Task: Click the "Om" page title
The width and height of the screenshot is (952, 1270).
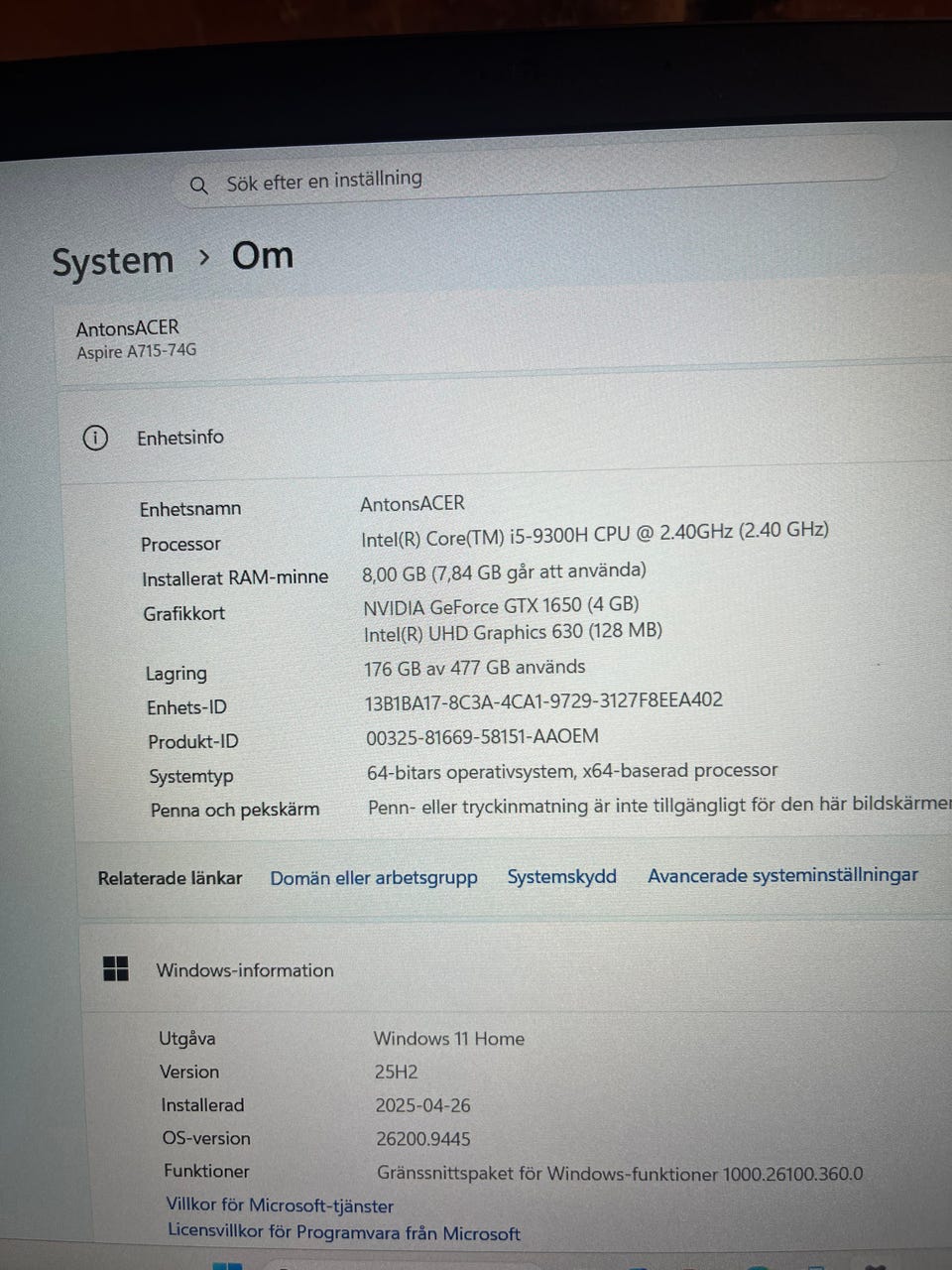Action: [x=263, y=256]
